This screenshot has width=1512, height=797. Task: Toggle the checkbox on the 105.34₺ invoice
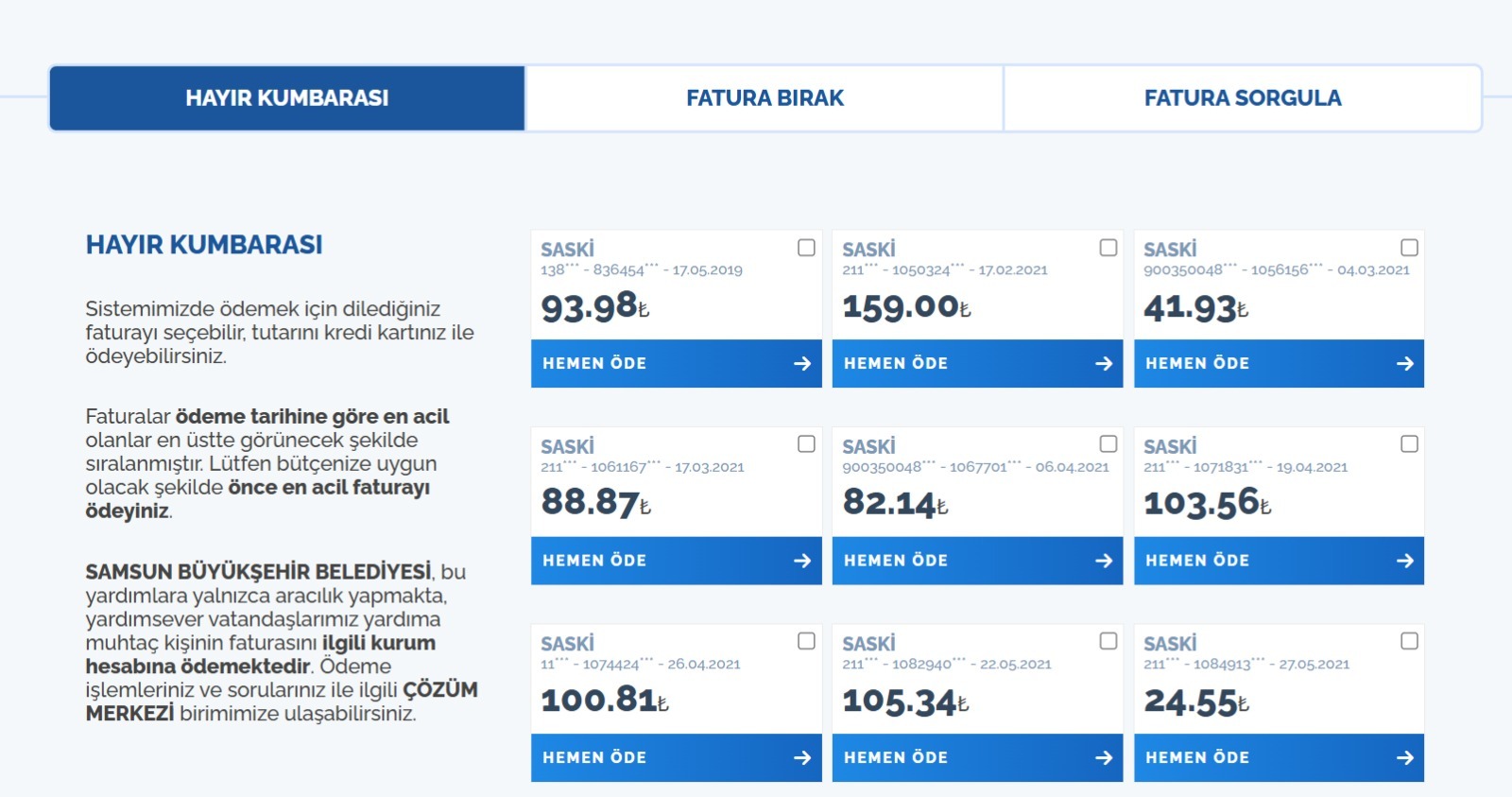tap(1108, 641)
